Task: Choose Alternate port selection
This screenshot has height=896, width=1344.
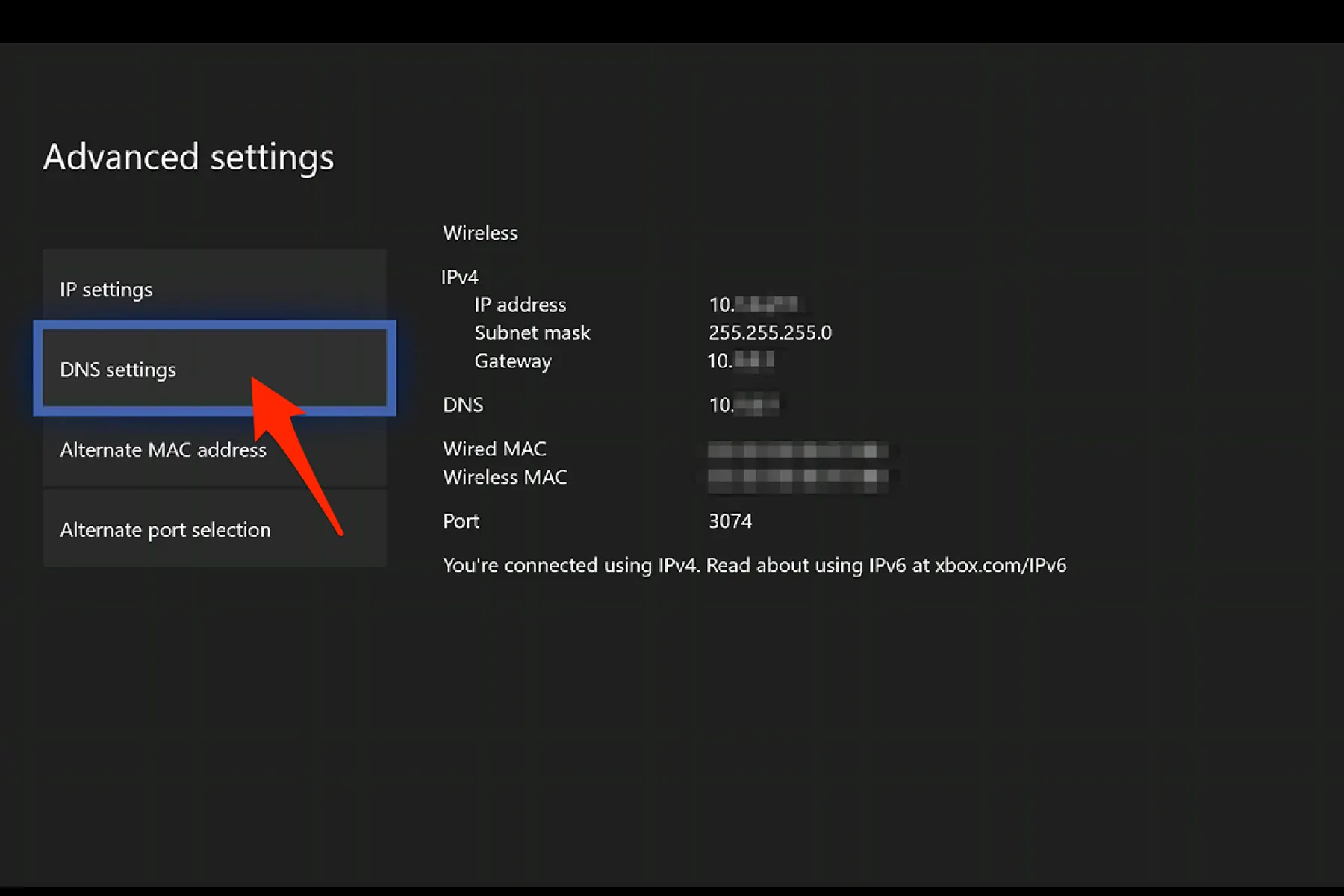Action: [165, 529]
